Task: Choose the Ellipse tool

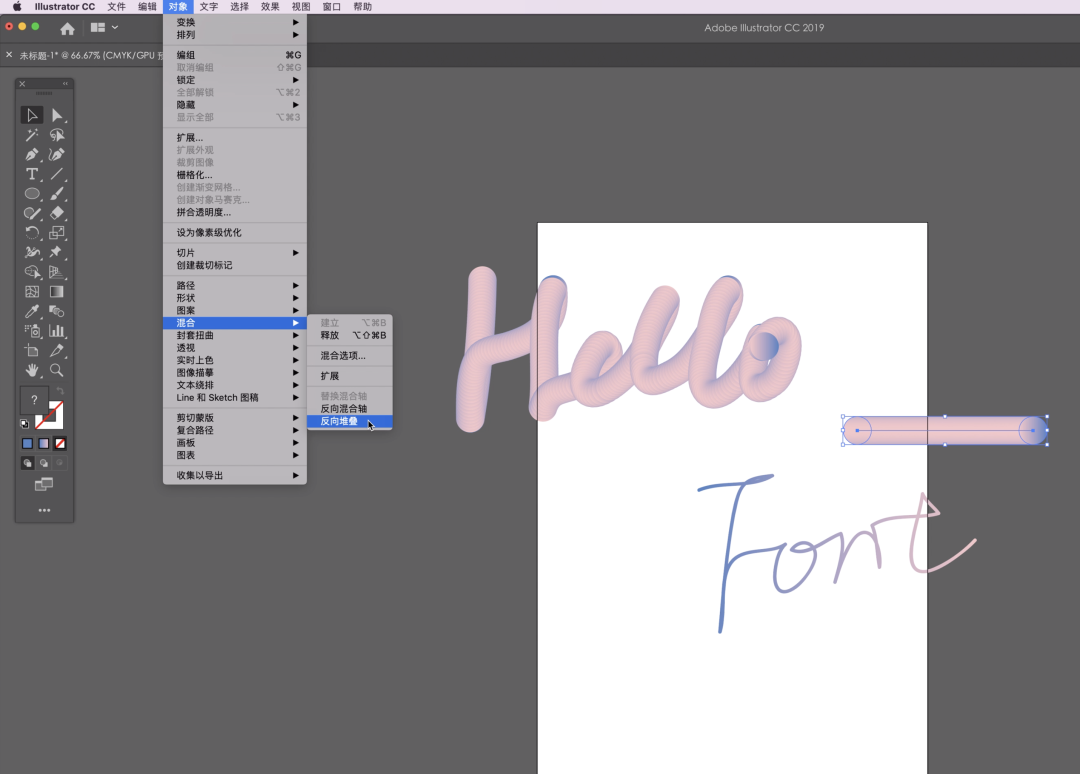Action: click(32, 193)
